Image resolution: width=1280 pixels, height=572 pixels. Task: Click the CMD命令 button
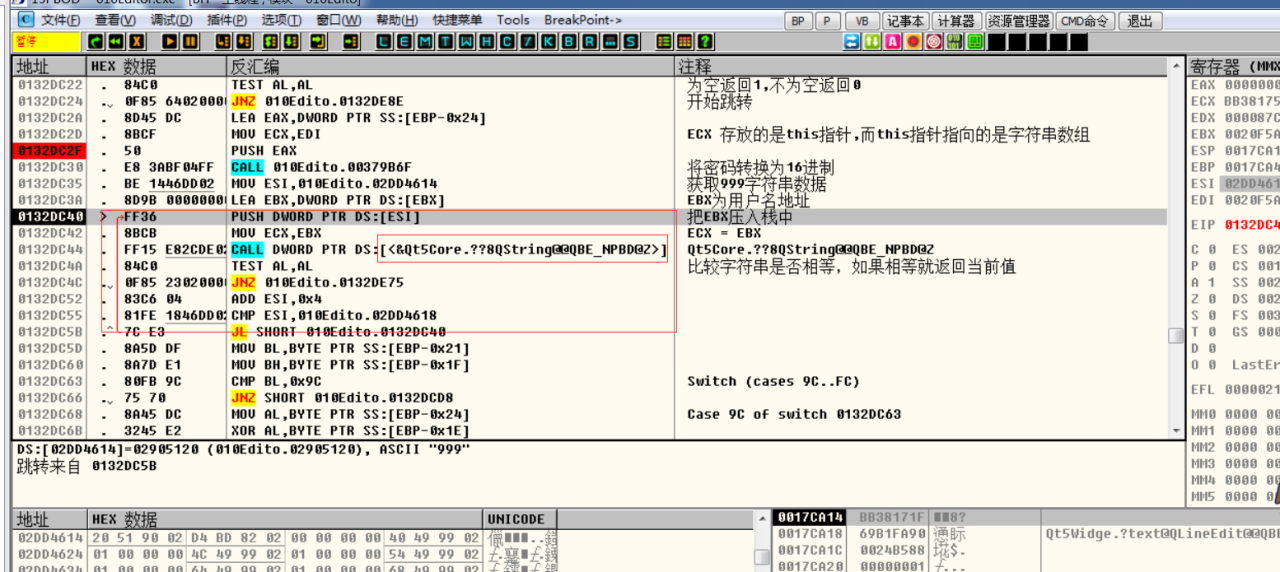coord(1084,21)
